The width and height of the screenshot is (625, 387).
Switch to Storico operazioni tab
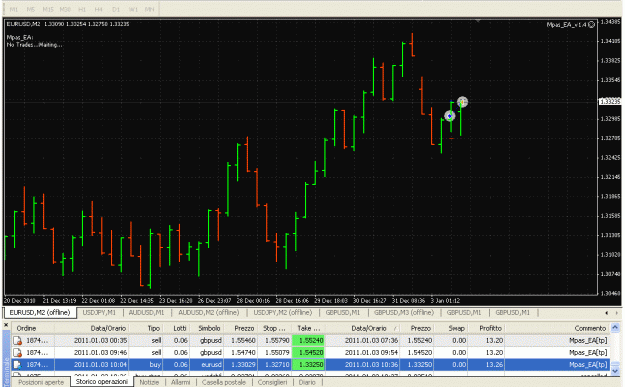[102, 382]
